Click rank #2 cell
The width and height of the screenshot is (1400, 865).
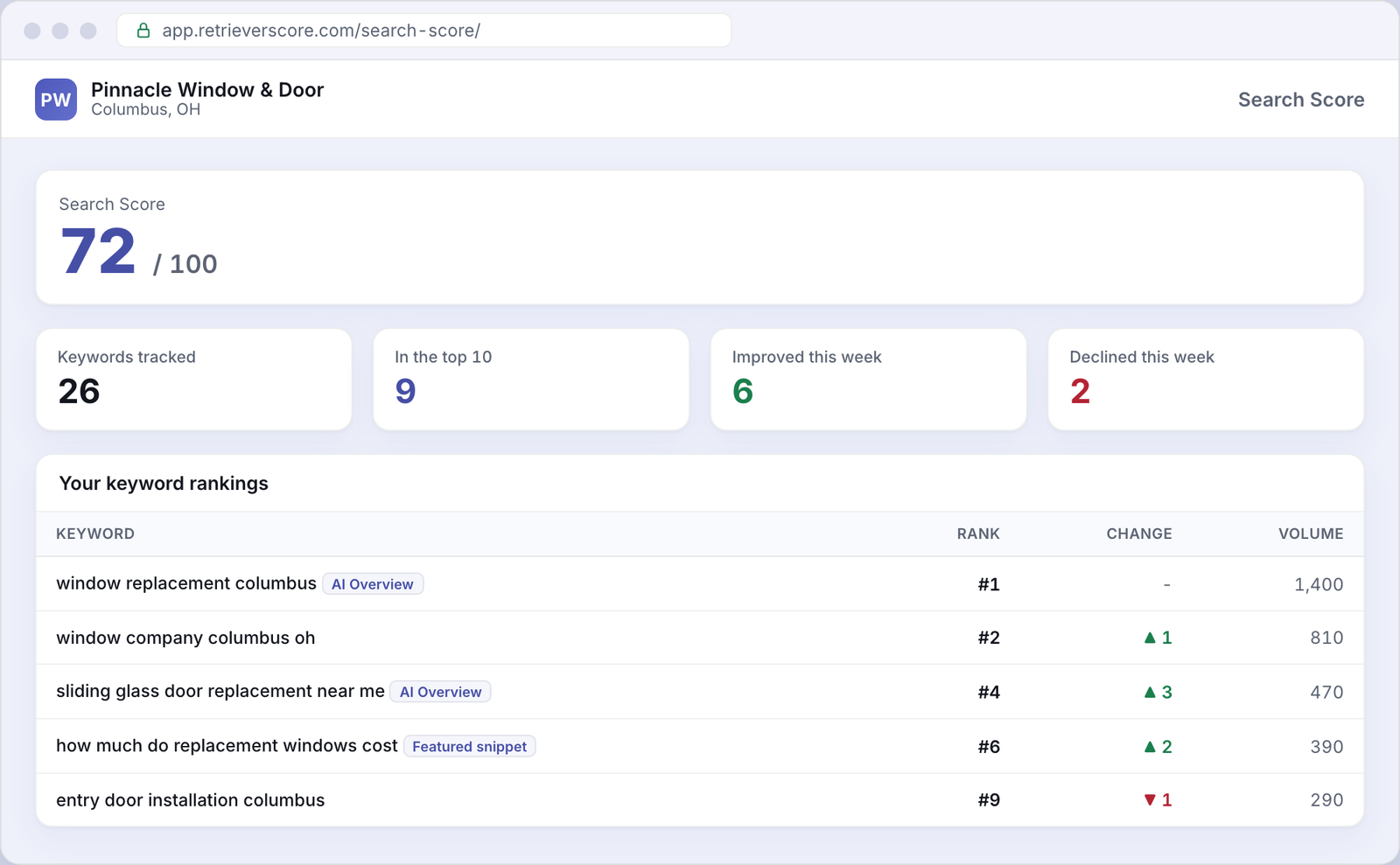(989, 638)
